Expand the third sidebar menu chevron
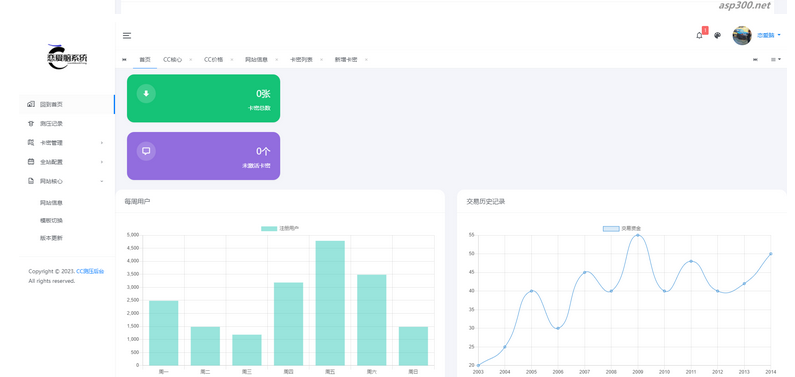Viewport: 795px width, 377px height. tap(102, 143)
